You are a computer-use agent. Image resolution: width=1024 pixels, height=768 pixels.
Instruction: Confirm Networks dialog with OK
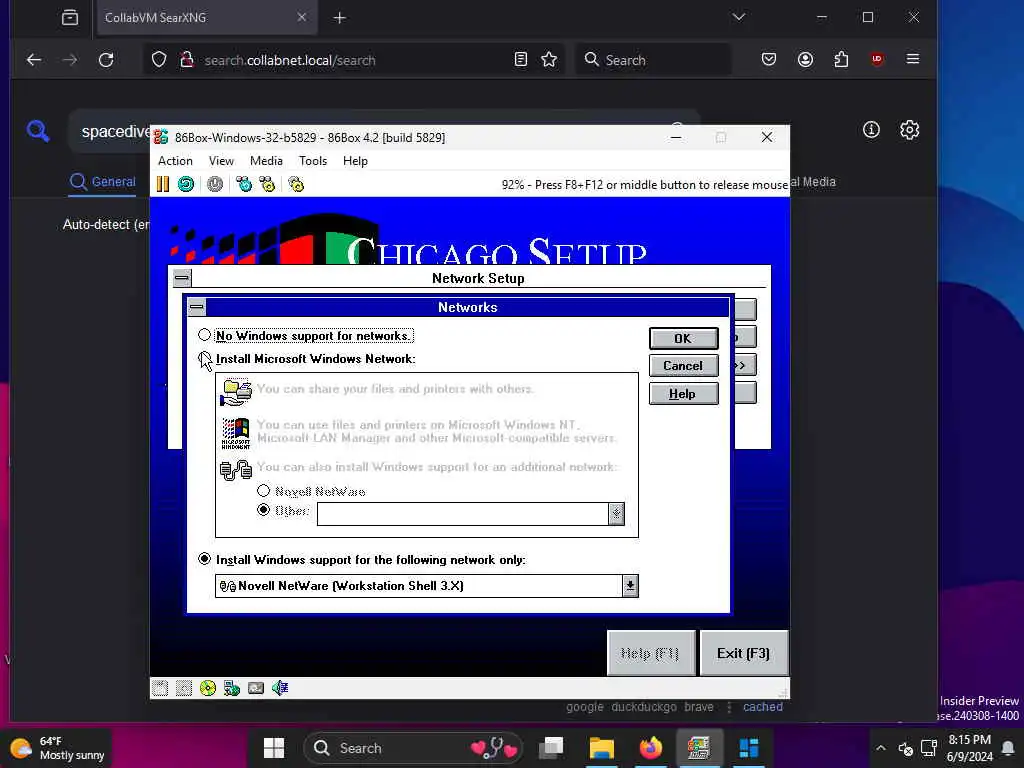(683, 338)
